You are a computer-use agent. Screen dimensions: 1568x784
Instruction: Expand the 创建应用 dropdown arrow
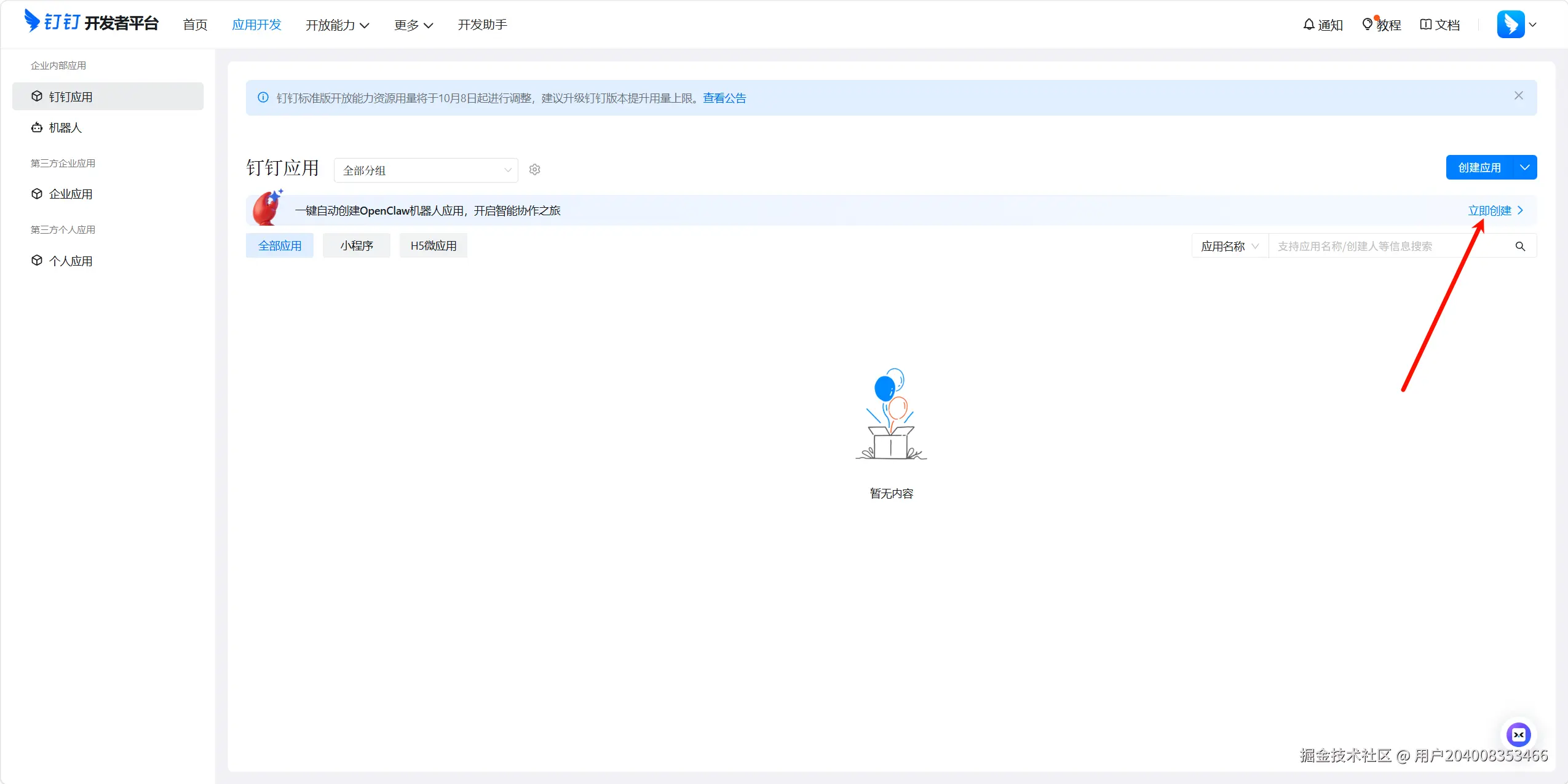(x=1525, y=168)
